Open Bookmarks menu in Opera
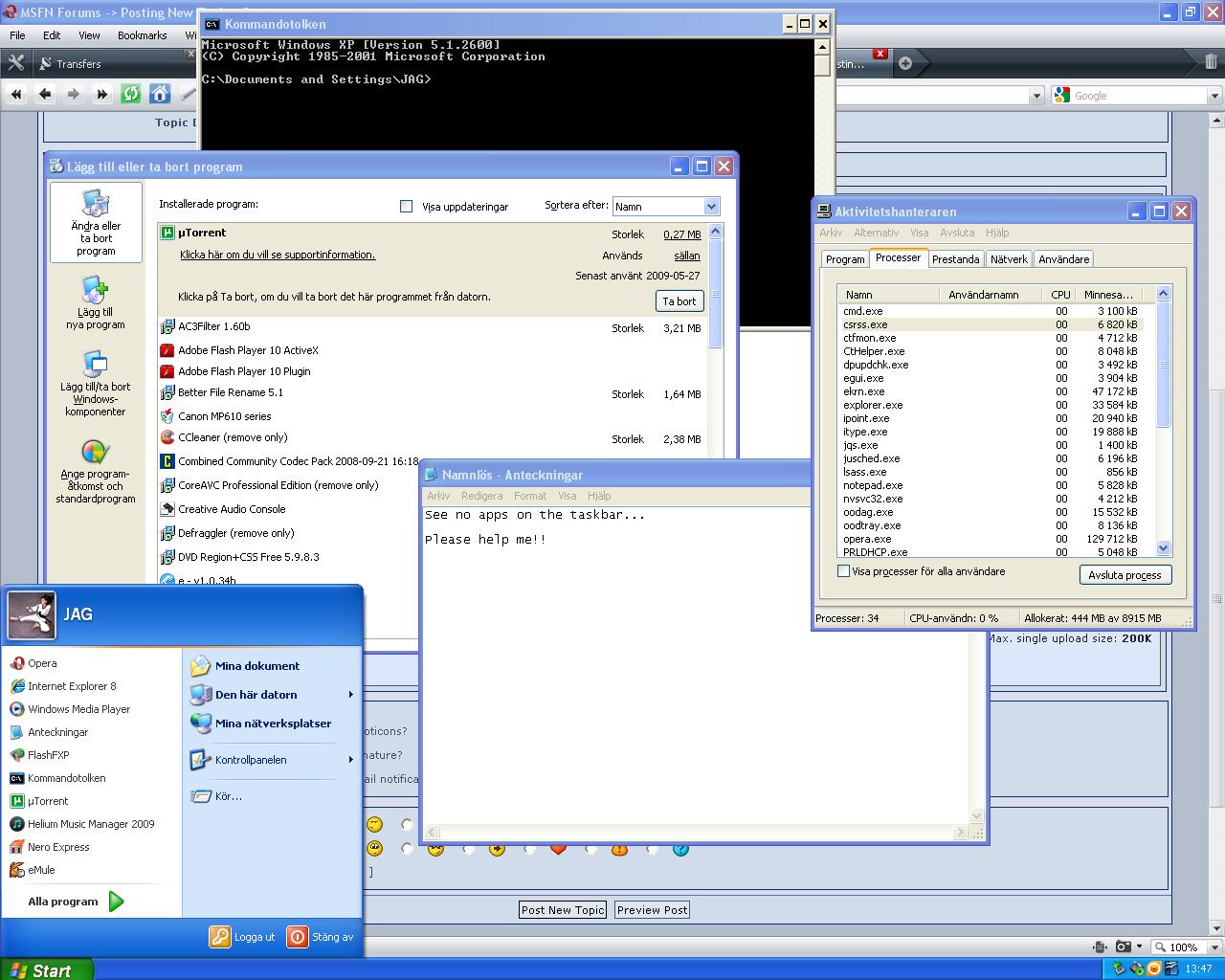Viewport: 1225px width, 980px height. click(x=142, y=35)
